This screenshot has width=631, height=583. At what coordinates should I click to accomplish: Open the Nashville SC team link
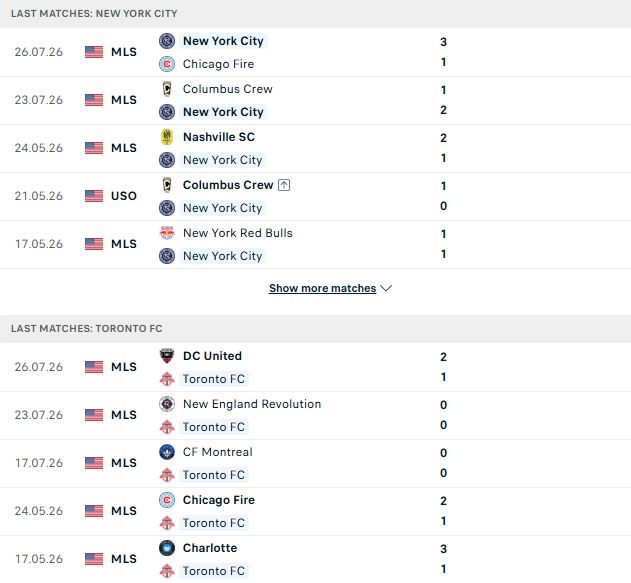tap(219, 137)
